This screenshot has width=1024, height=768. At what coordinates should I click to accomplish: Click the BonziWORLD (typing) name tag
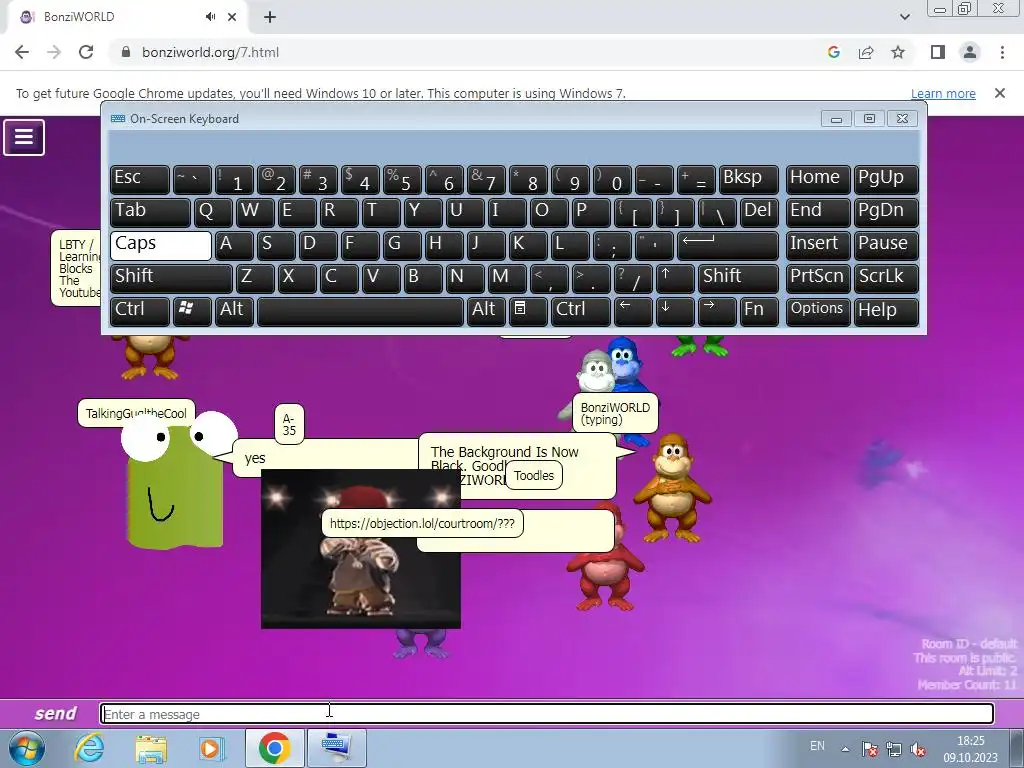coord(615,413)
